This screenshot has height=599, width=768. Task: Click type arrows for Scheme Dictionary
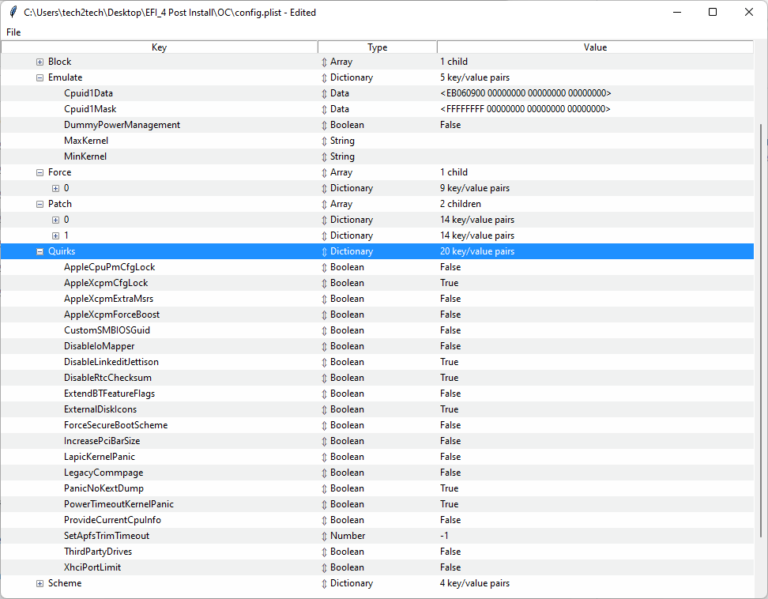click(324, 583)
